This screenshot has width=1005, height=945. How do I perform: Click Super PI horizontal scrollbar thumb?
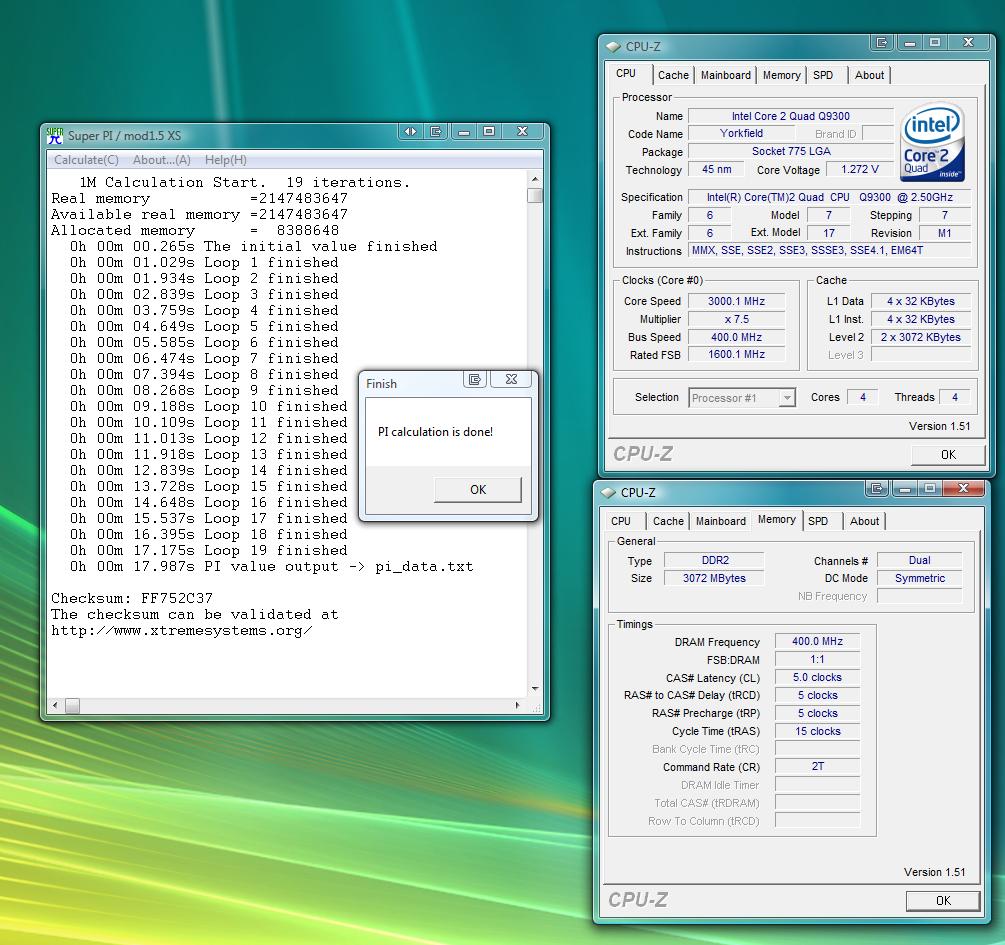tap(72, 706)
